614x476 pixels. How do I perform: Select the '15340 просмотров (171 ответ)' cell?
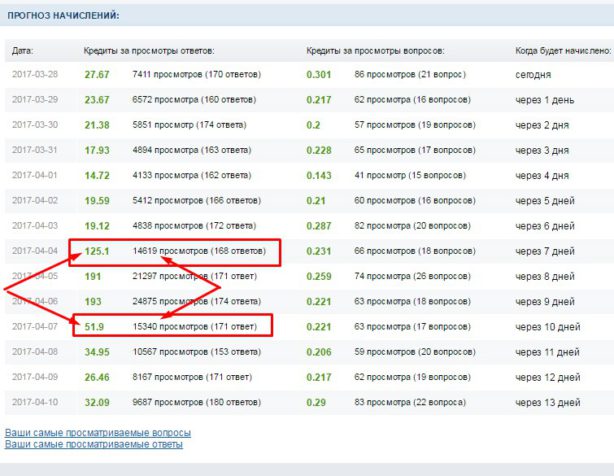tap(195, 326)
